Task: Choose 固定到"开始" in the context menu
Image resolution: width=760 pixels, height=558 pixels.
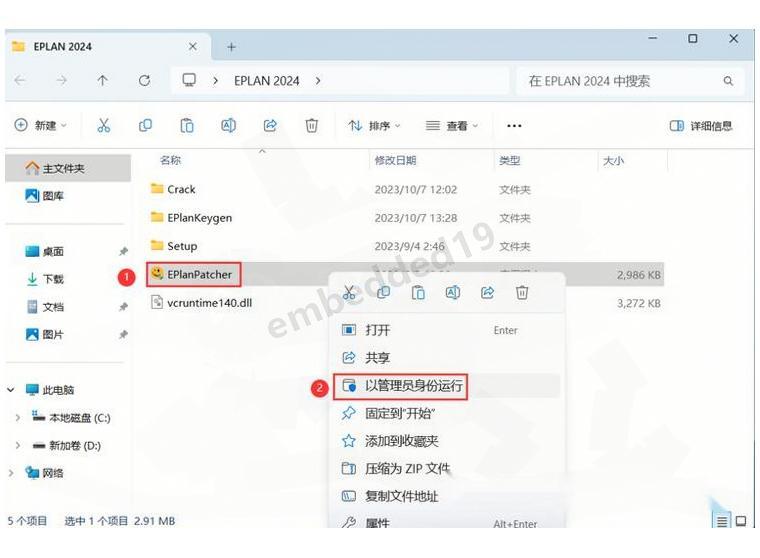Action: 447,414
